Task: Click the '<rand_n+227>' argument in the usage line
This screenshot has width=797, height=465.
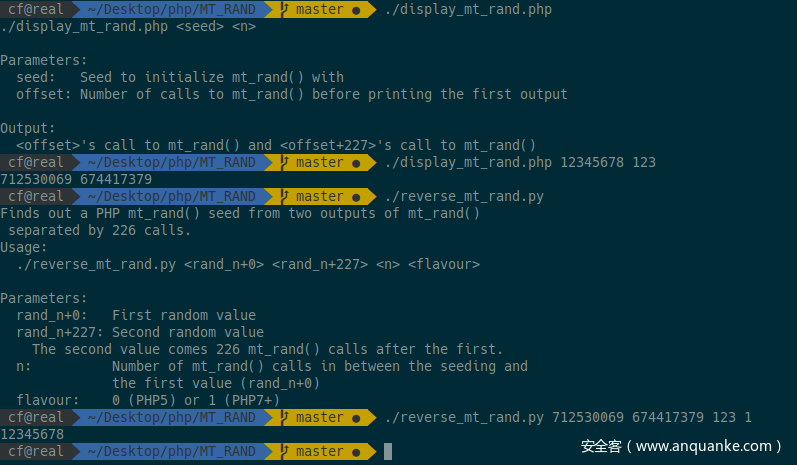Action: (320, 265)
